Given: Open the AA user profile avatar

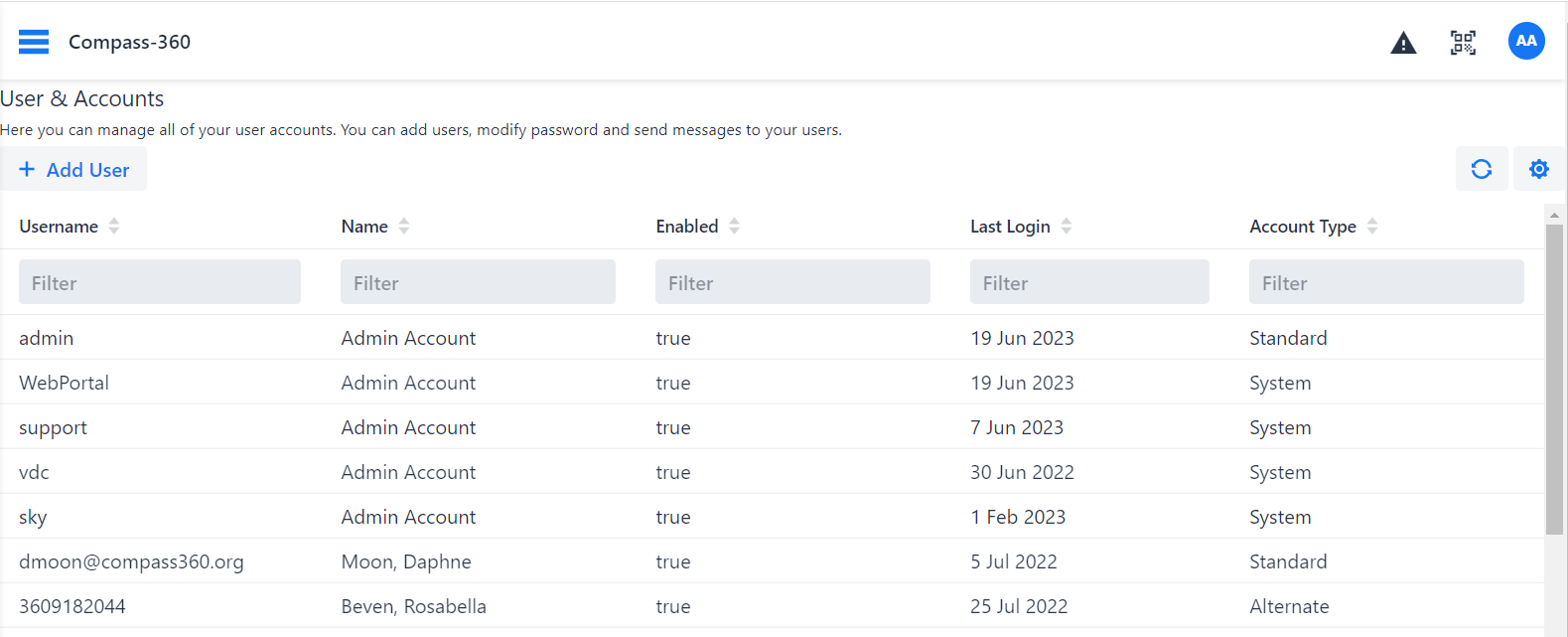Looking at the screenshot, I should coord(1526,42).
